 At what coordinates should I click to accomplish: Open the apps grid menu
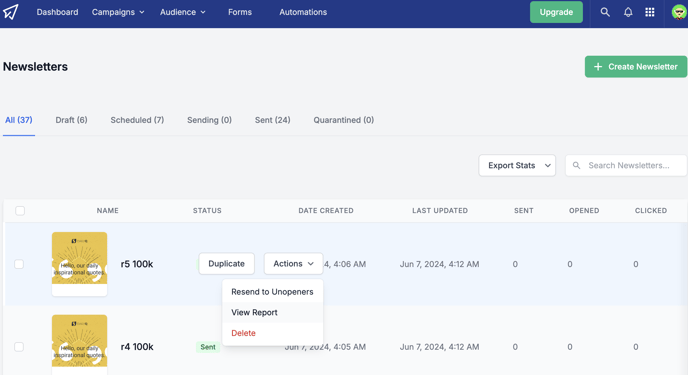[x=650, y=12]
